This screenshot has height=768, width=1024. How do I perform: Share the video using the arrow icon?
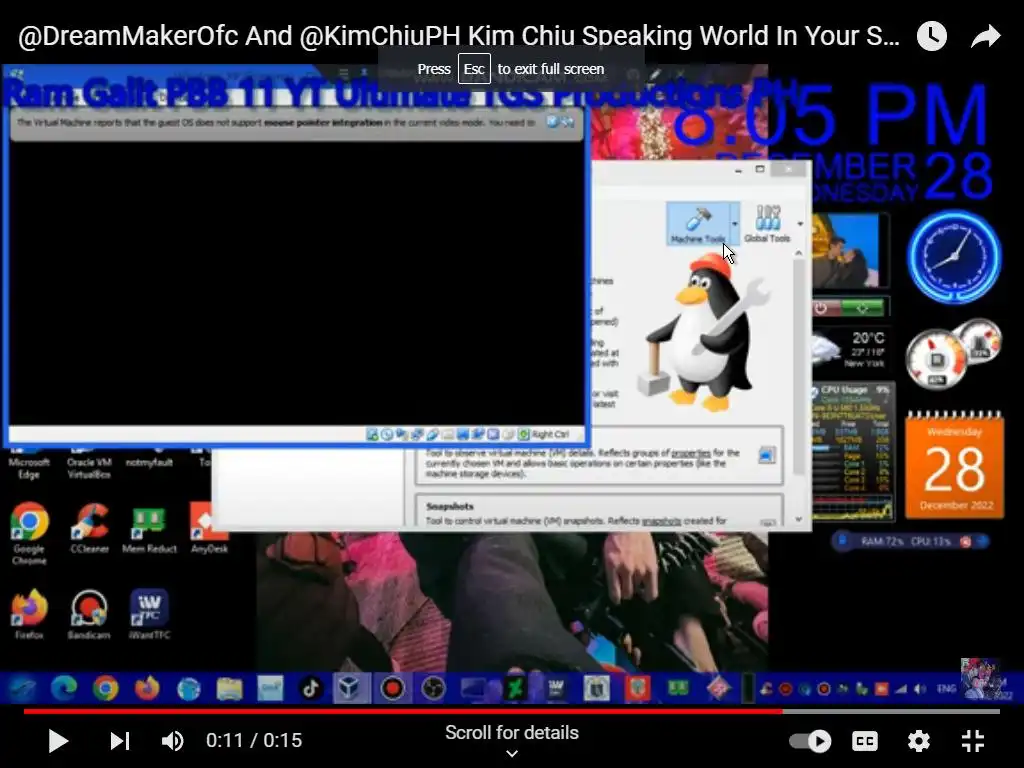(x=985, y=36)
